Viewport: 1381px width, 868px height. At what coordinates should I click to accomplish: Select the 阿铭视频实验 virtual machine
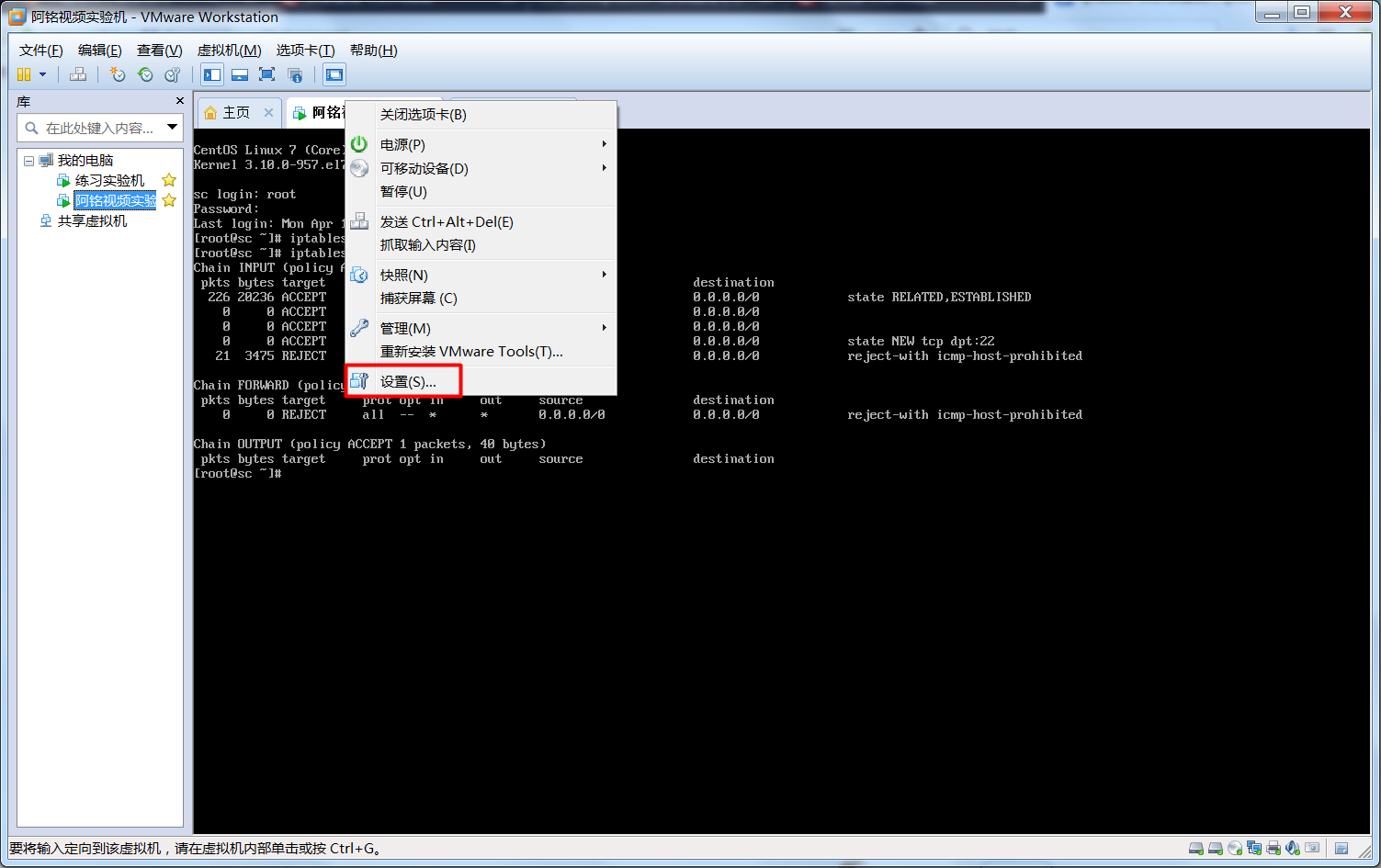[116, 201]
